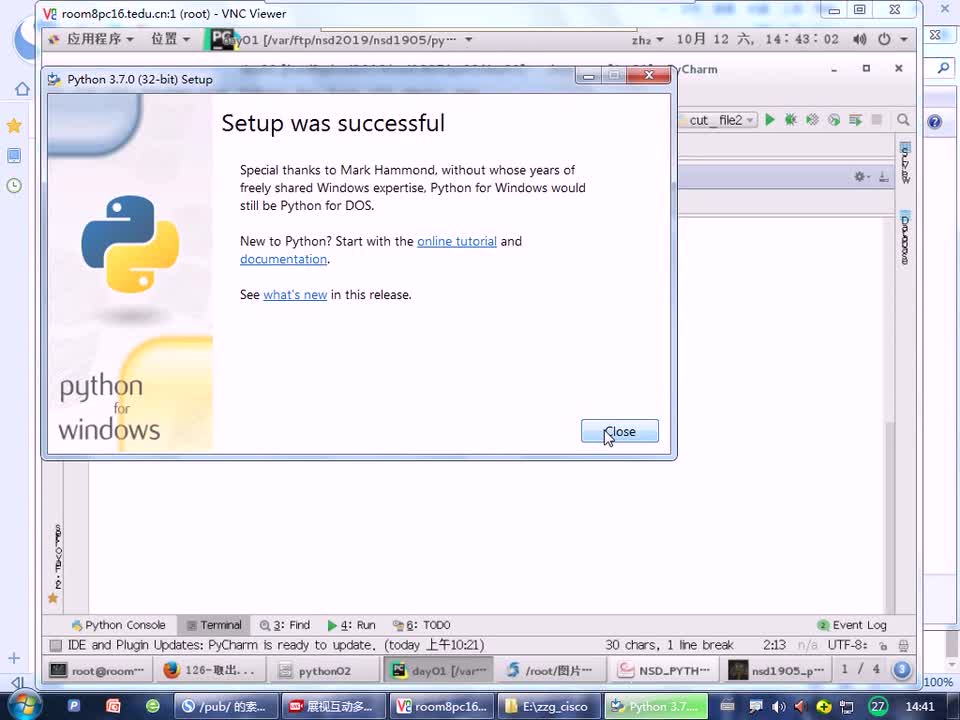Start debugging with the bug icon
This screenshot has height=720, width=960.
(791, 120)
